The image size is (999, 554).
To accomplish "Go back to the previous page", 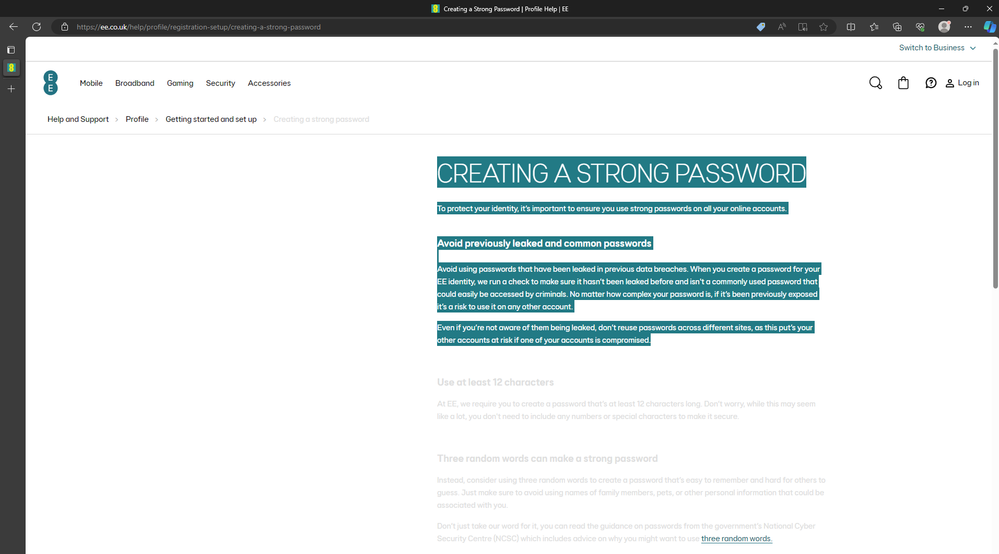I will click(x=13, y=27).
